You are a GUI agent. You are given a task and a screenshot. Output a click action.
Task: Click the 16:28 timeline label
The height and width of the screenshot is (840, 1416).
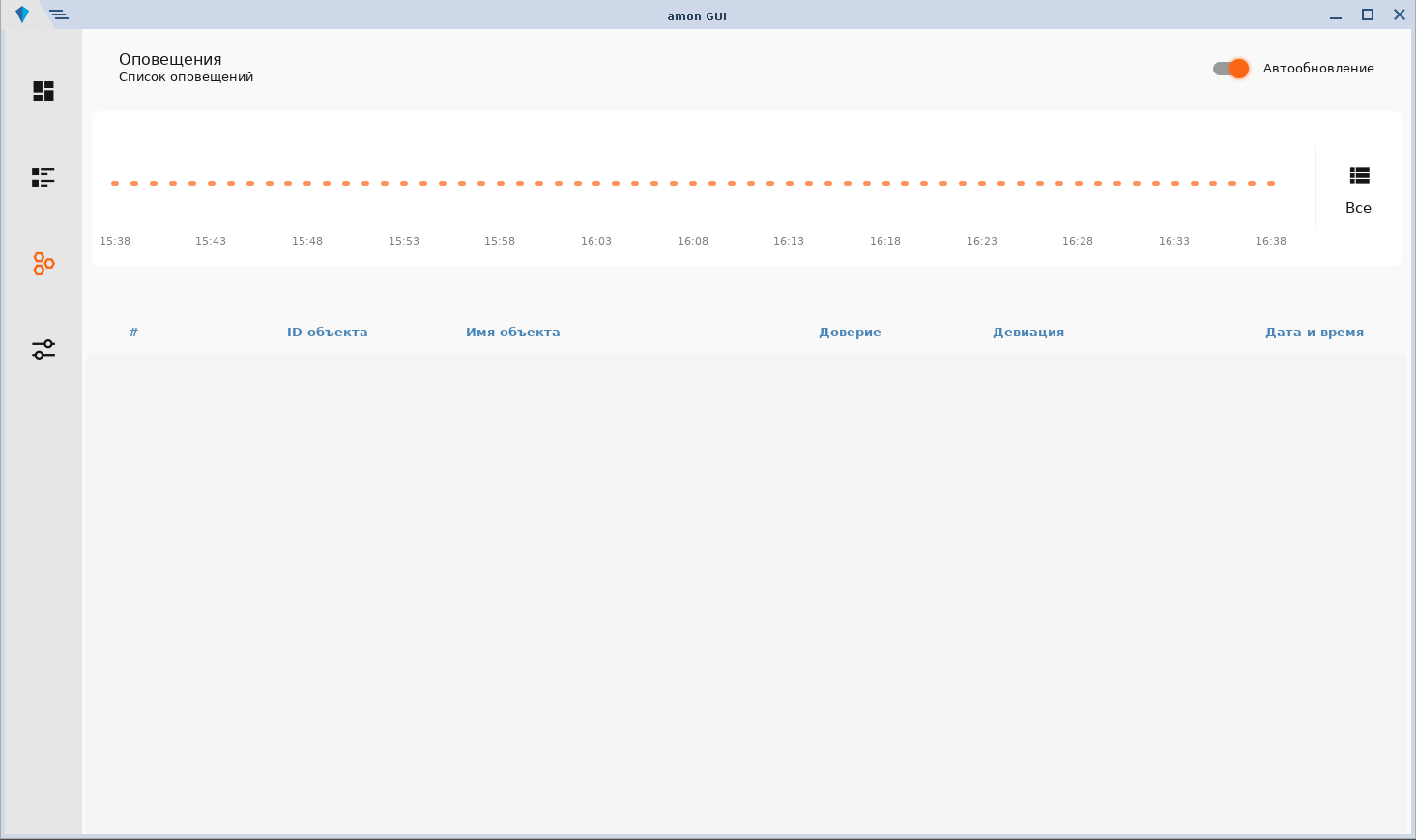[x=1078, y=241]
